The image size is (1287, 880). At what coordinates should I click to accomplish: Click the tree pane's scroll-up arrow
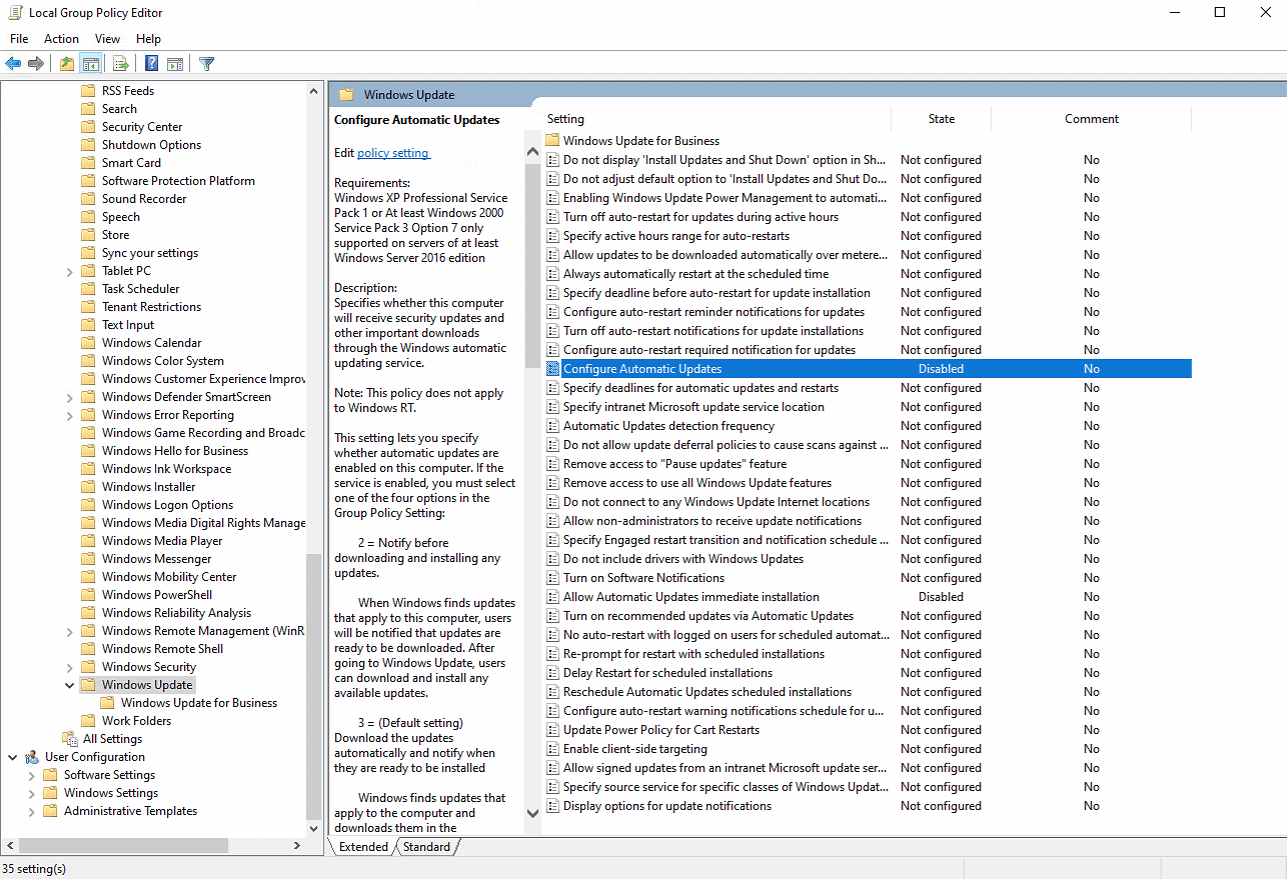click(x=314, y=90)
